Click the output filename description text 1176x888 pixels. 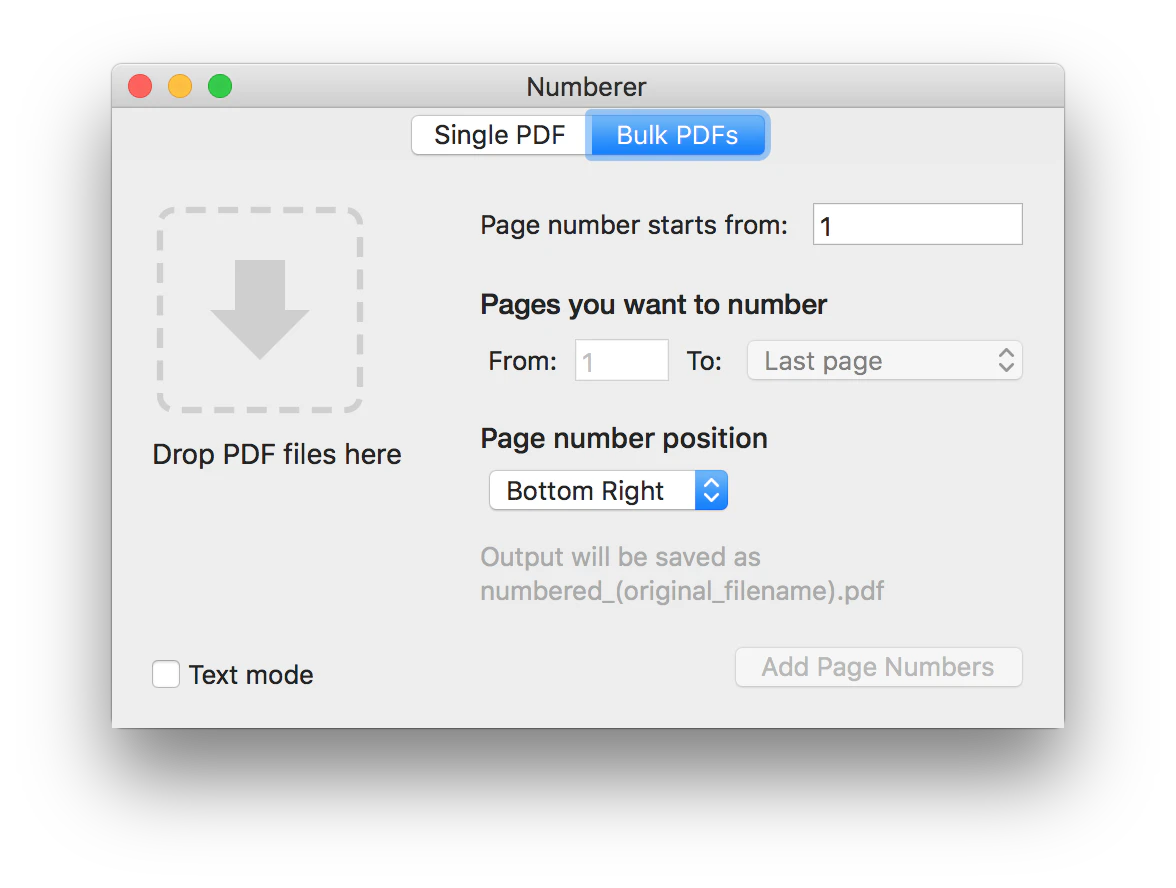pos(683,574)
